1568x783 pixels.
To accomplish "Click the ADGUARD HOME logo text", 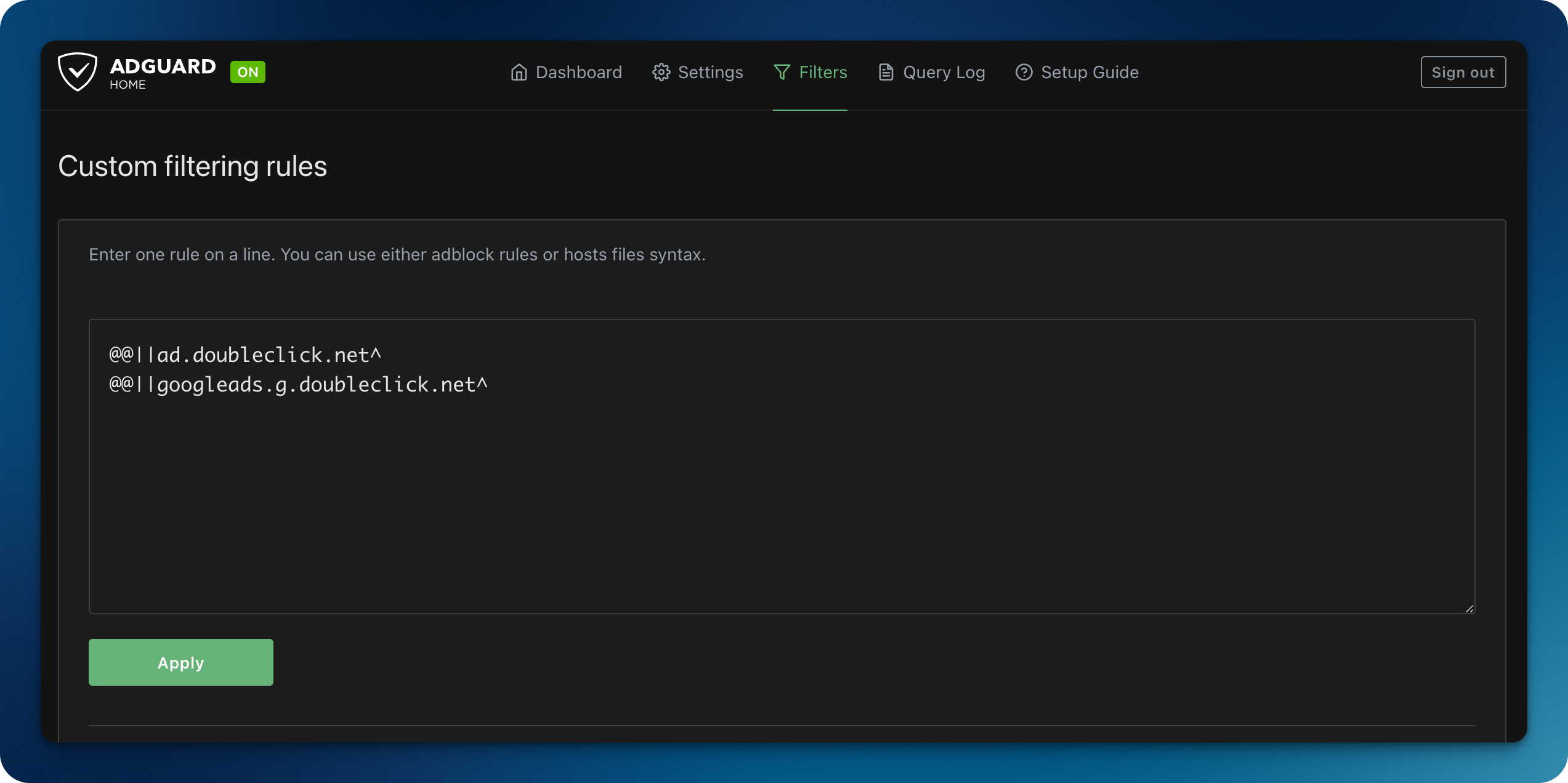I will 163,73.
